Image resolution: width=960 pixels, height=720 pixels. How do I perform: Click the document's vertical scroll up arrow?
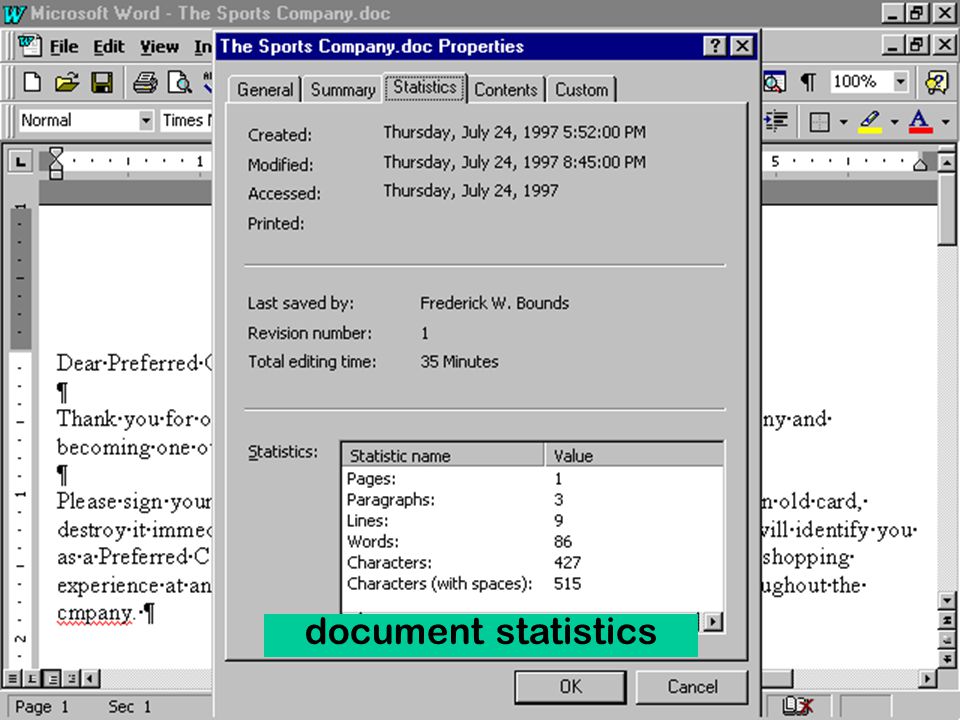(947, 163)
